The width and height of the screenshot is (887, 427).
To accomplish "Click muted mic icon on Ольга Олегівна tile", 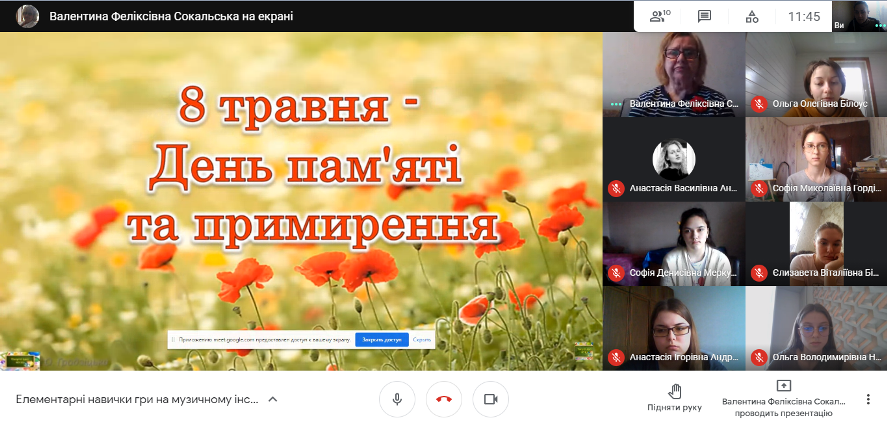I will (x=759, y=103).
